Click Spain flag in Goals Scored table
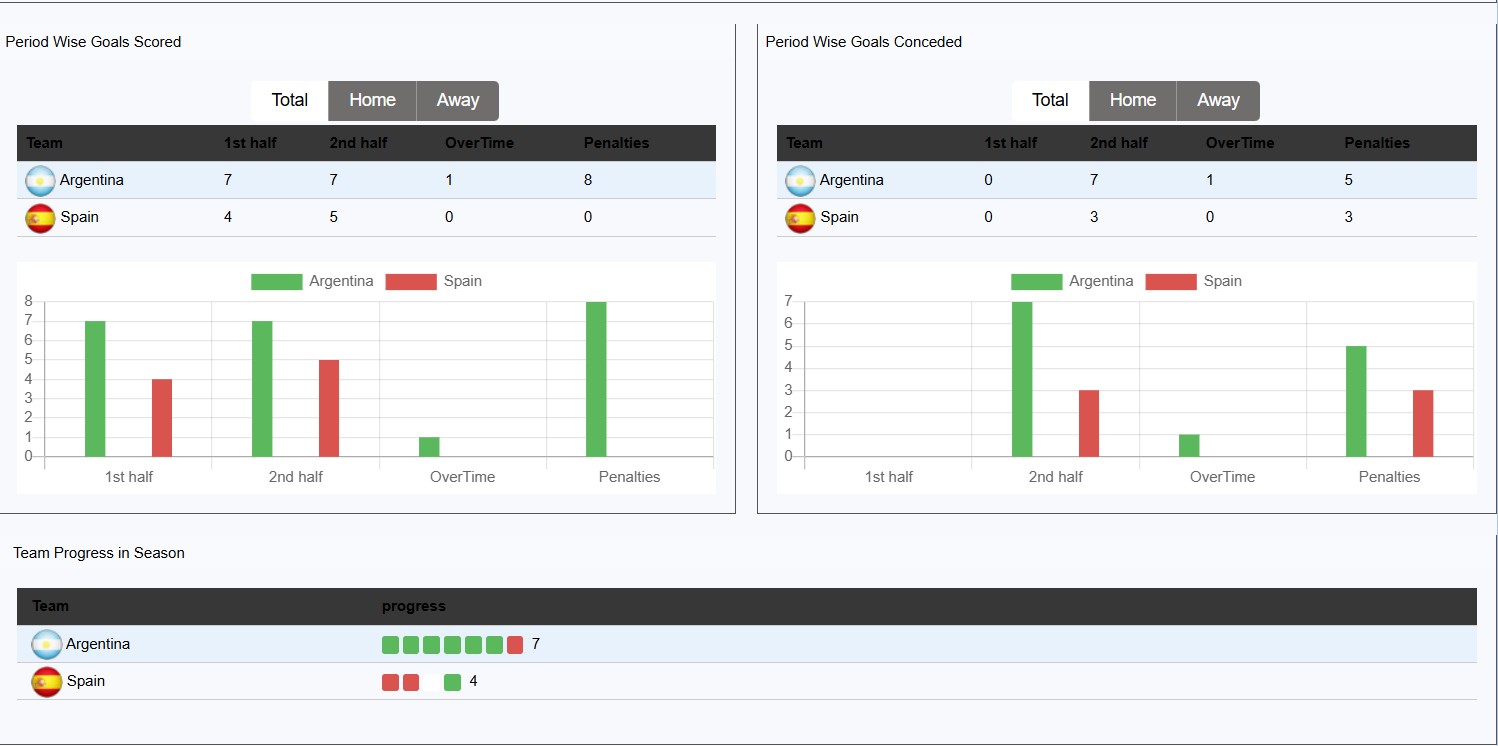 point(41,218)
